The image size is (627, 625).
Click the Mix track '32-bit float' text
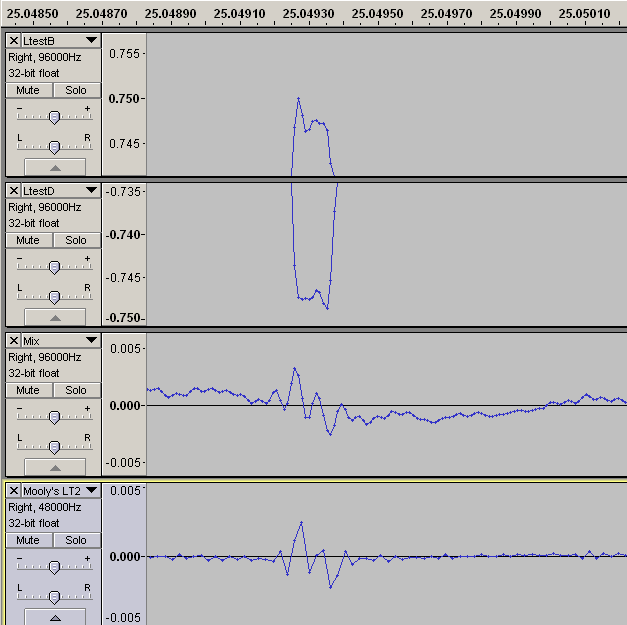coord(34,373)
